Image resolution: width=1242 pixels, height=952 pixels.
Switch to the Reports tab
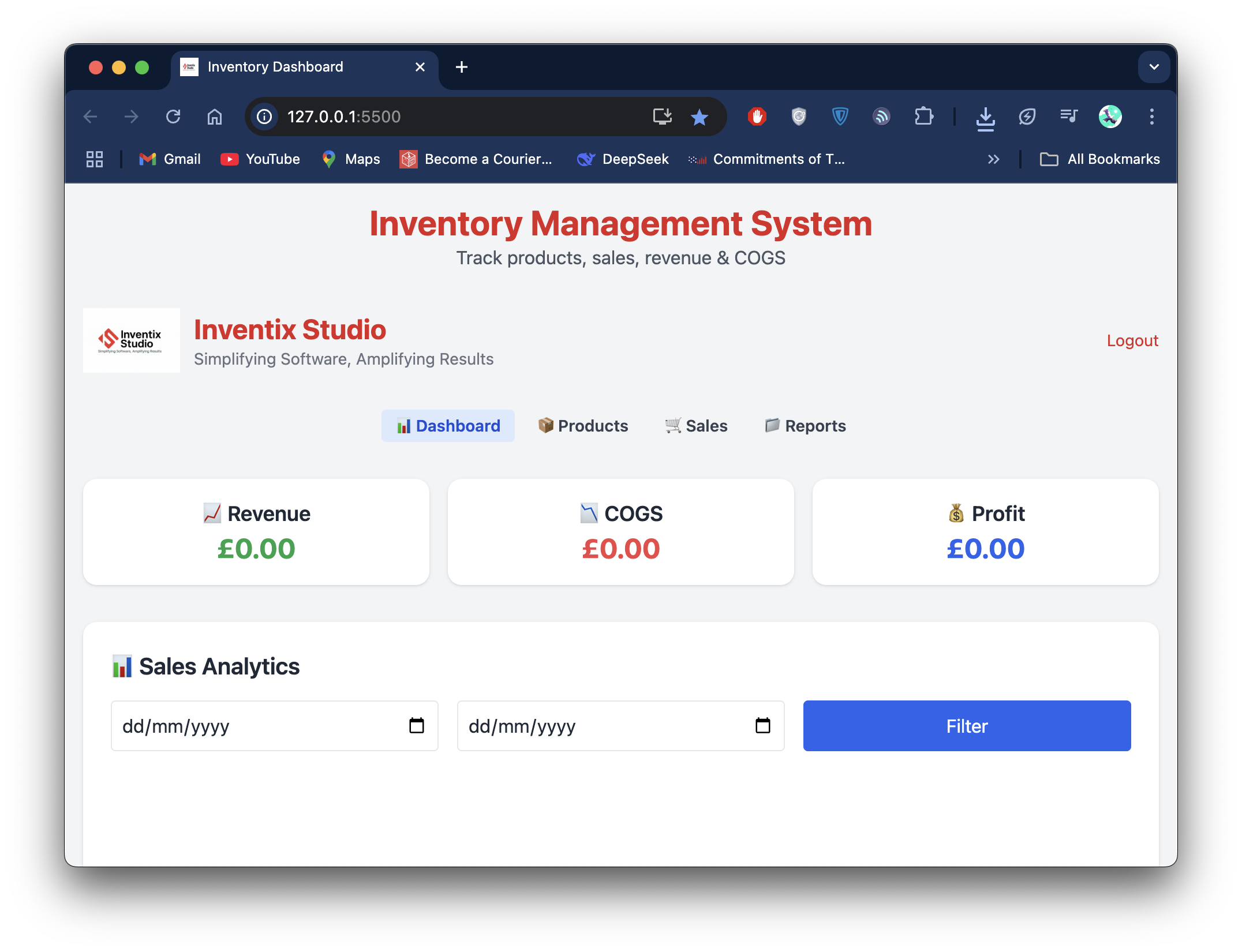[805, 426]
